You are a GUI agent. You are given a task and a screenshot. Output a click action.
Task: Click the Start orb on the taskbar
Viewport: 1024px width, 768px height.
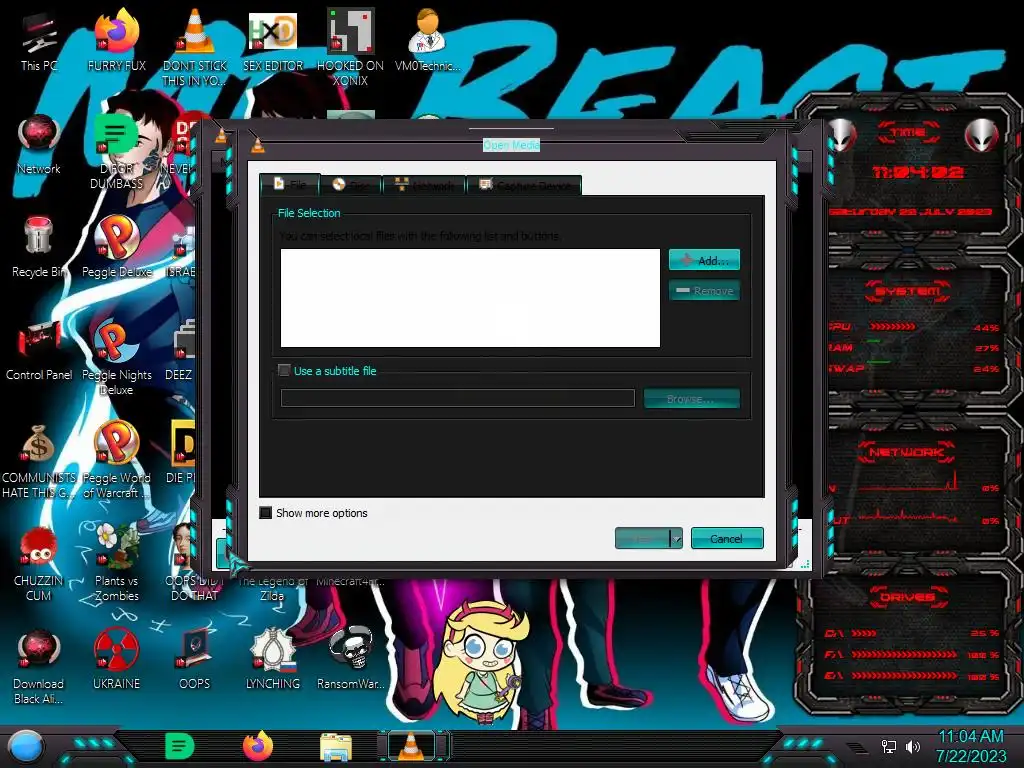click(26, 746)
